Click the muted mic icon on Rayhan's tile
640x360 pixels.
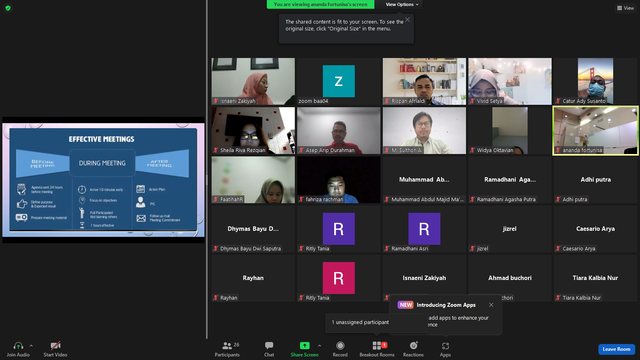216,298
